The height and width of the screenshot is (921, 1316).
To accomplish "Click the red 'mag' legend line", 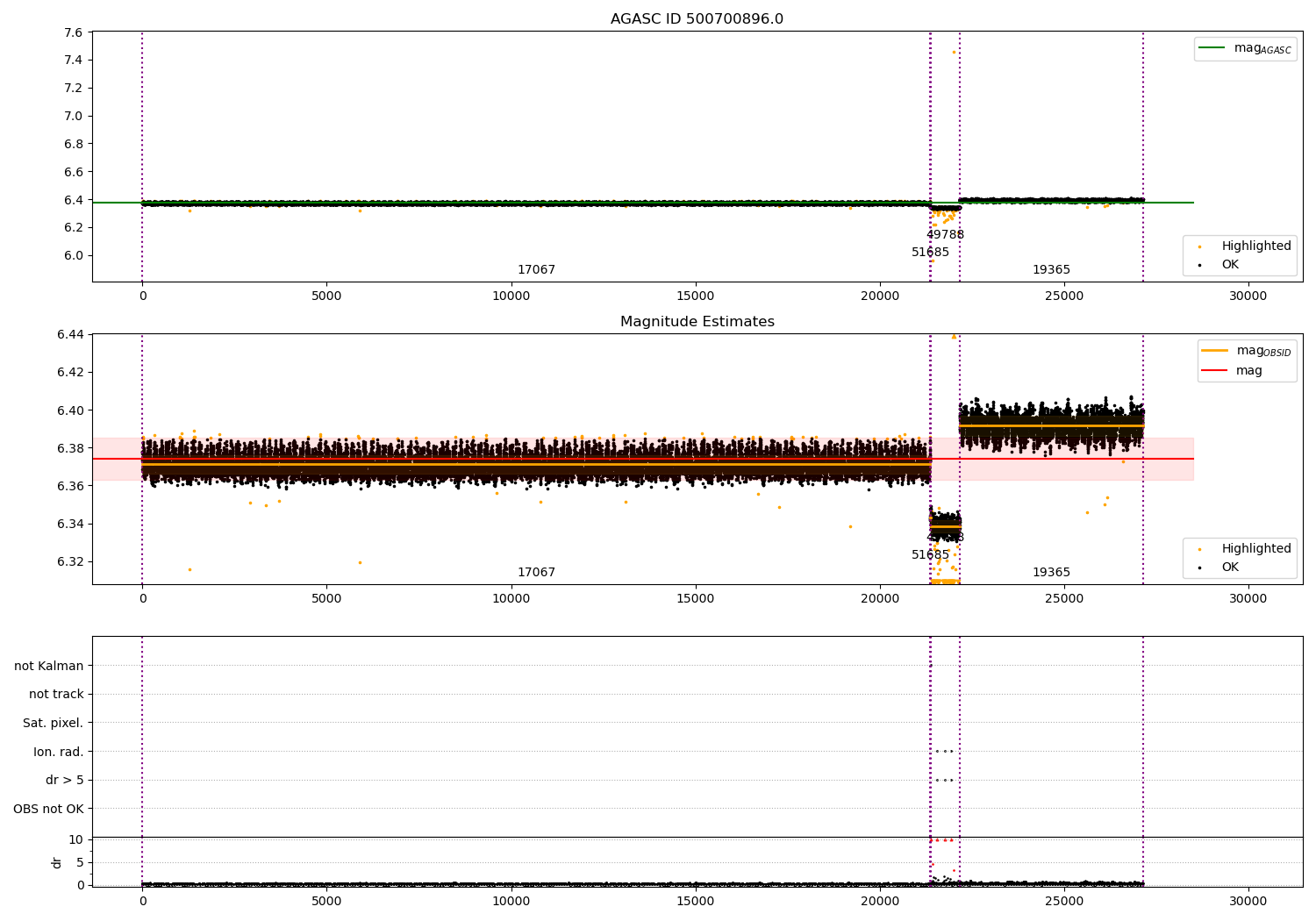I will [1214, 370].
